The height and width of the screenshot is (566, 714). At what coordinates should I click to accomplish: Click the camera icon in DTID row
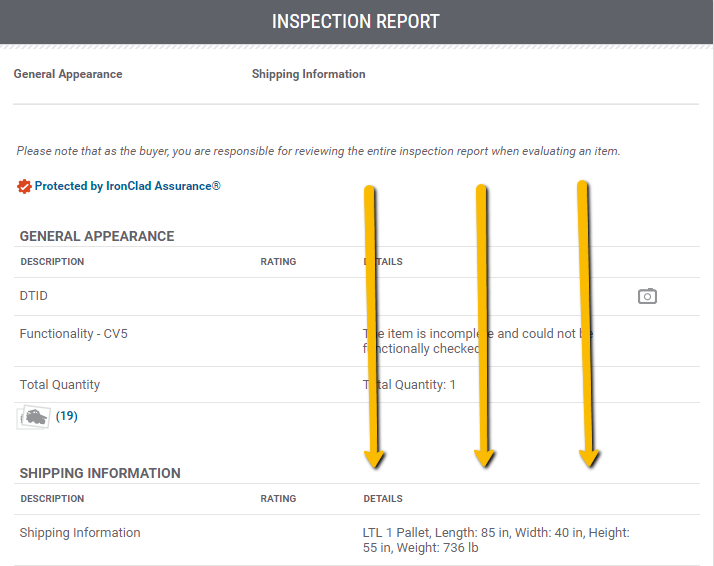647,296
